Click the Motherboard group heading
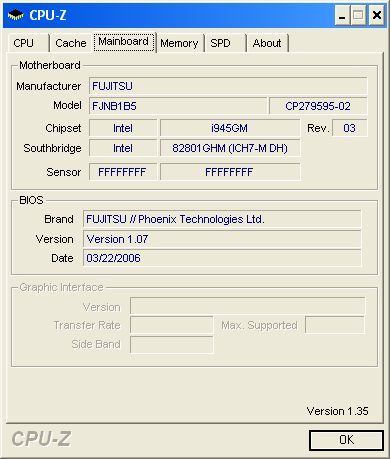 click(50, 65)
